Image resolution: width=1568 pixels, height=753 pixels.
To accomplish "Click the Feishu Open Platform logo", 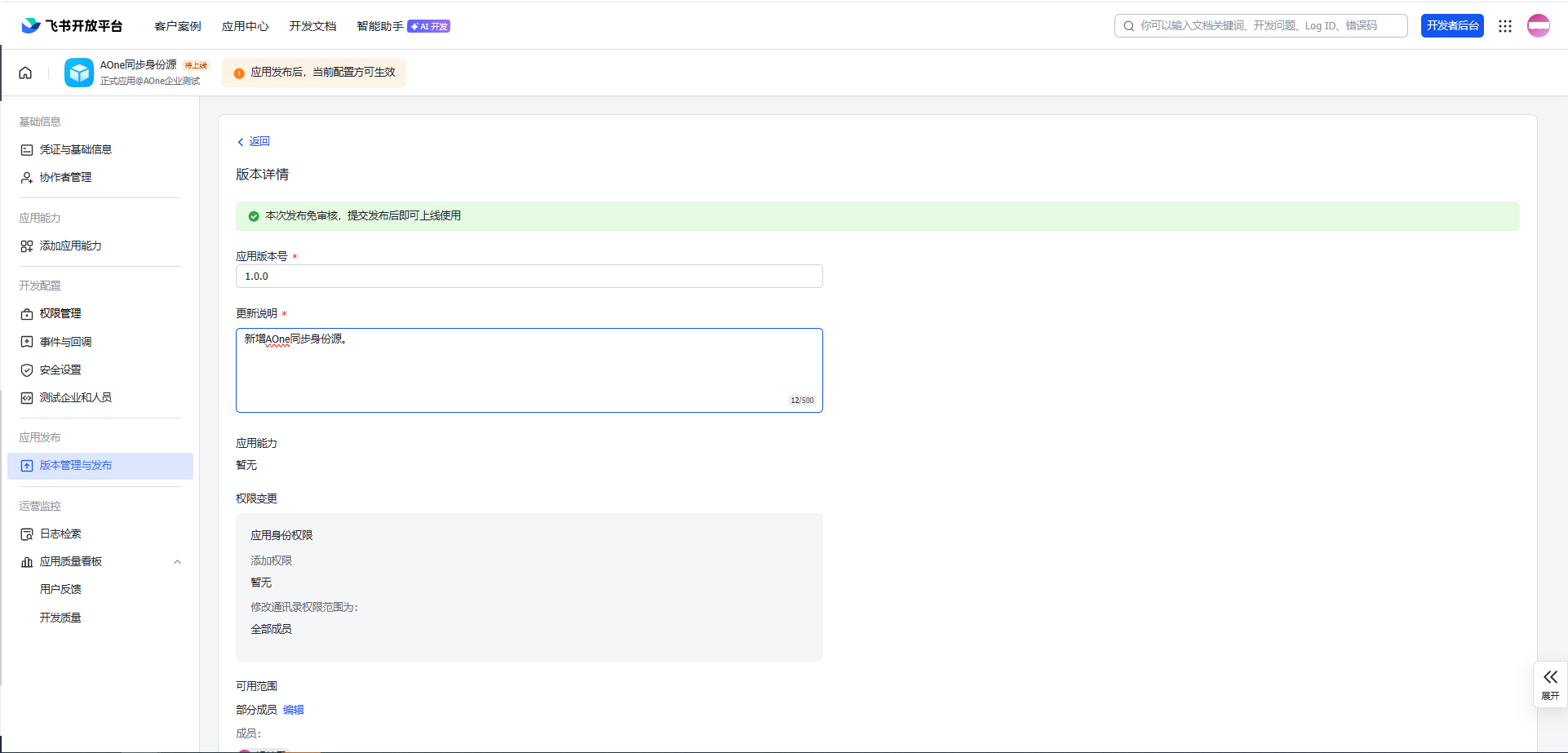I will [x=72, y=26].
